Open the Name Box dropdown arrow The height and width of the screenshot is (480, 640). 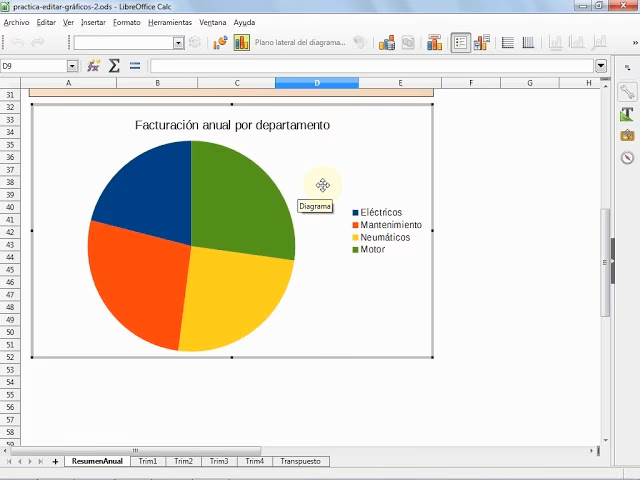[72, 66]
